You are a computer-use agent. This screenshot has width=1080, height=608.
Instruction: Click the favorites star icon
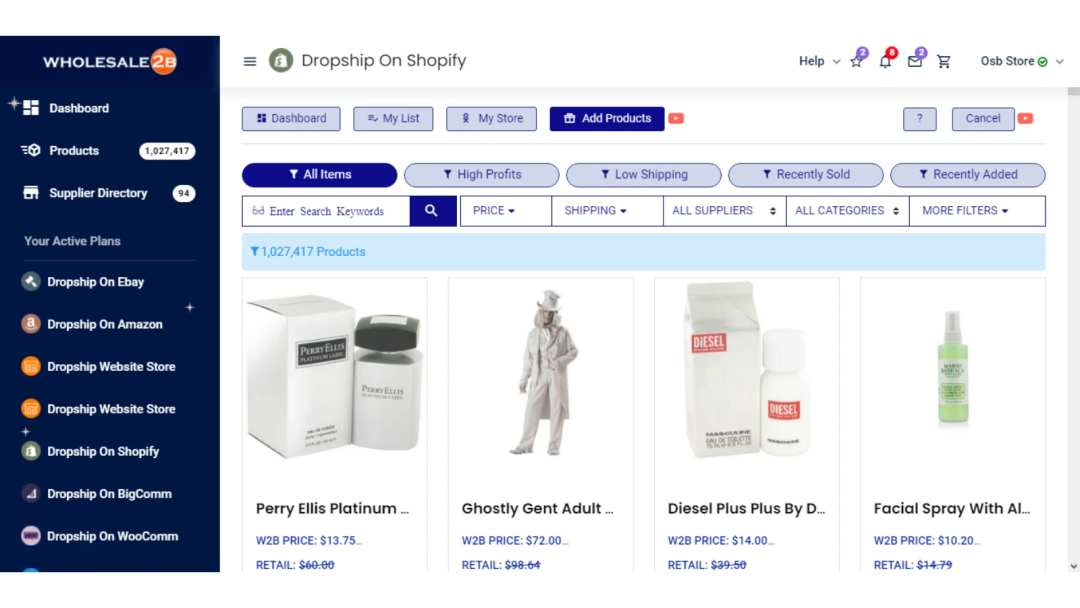coord(856,61)
